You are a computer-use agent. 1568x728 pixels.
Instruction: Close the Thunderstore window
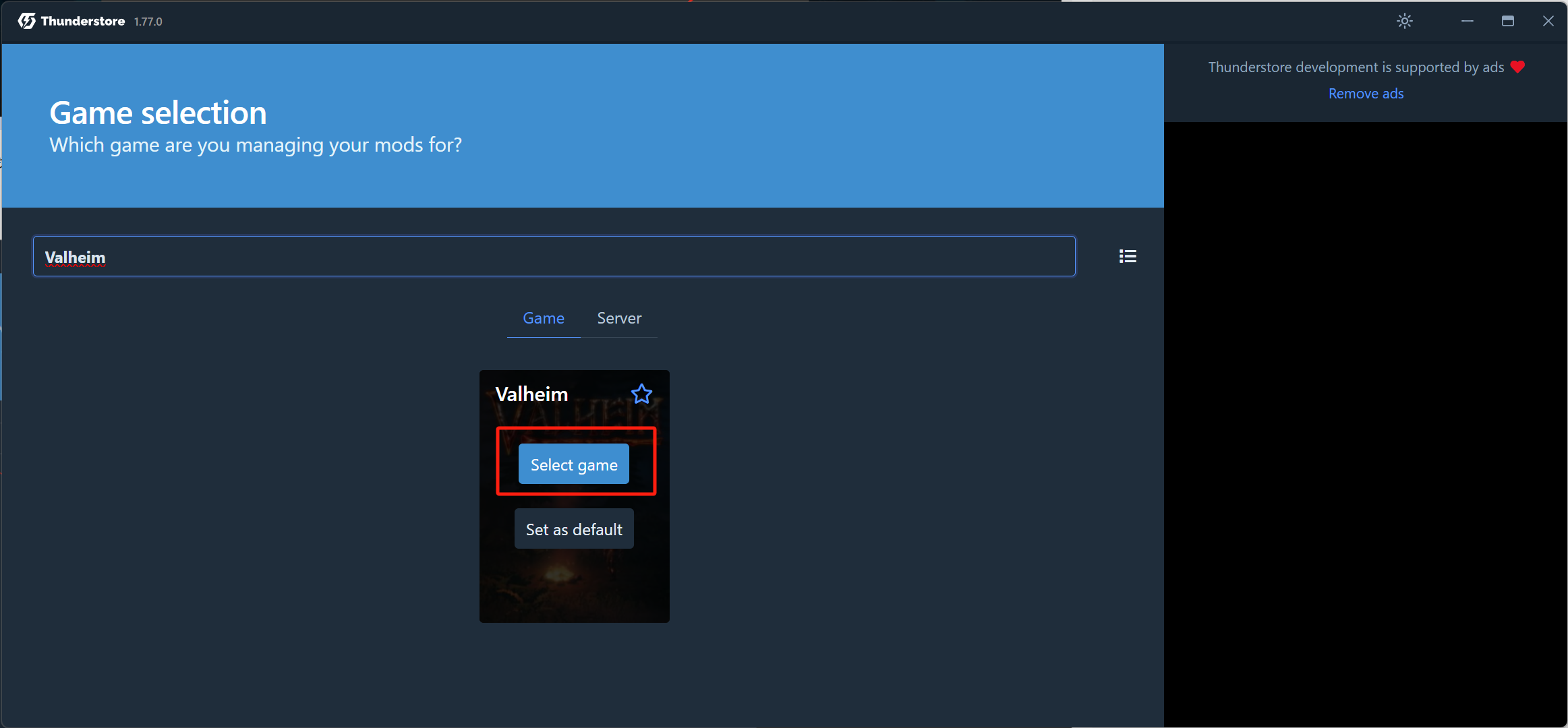click(x=1548, y=21)
